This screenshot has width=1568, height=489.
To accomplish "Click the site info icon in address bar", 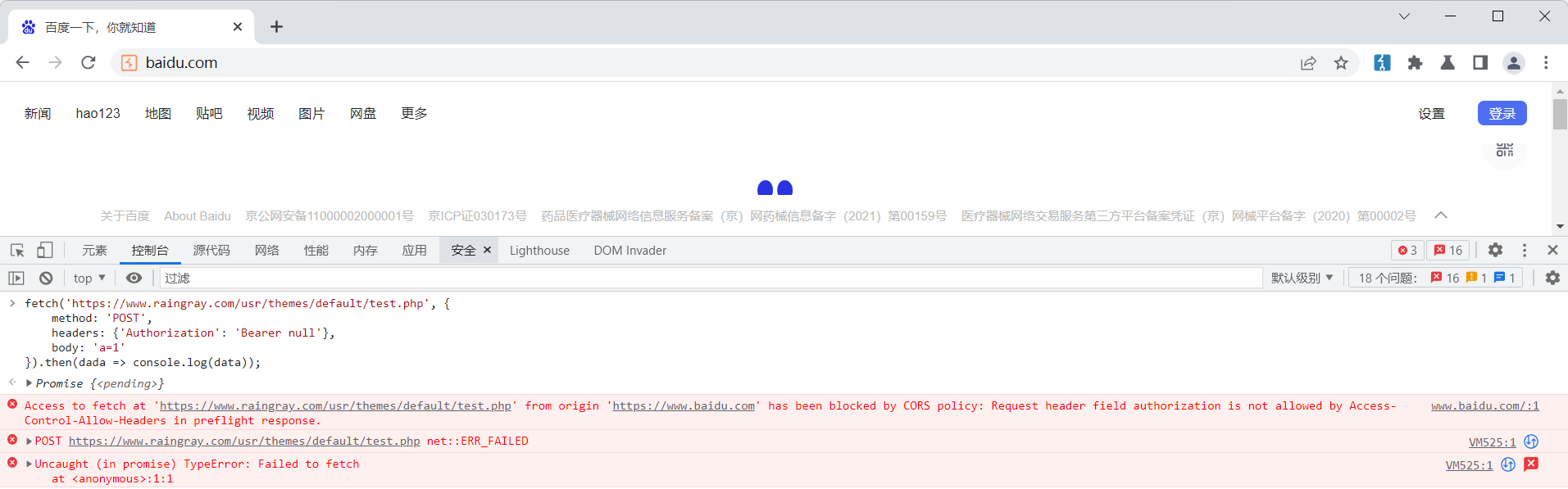I will (x=130, y=63).
